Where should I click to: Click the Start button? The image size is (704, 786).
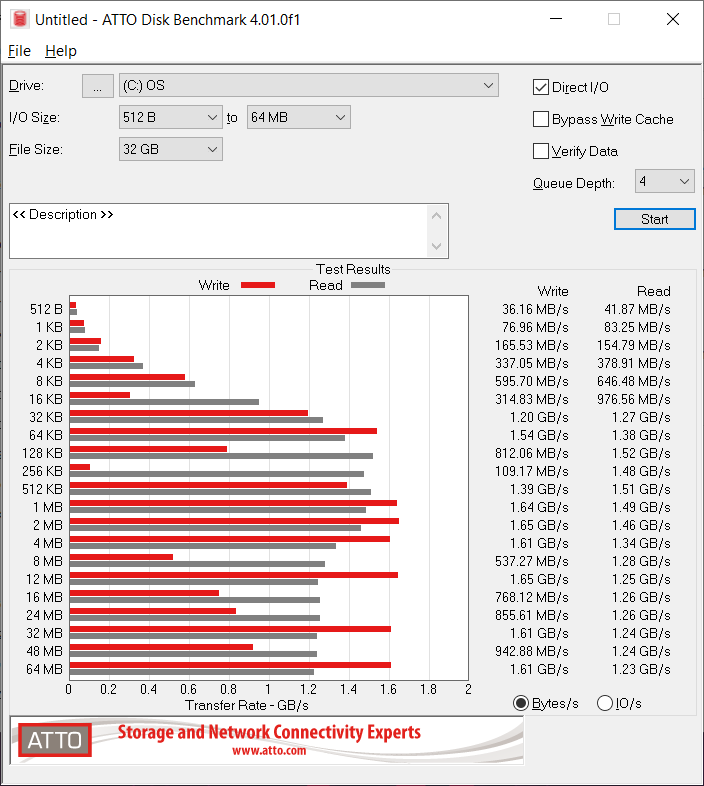pos(654,219)
